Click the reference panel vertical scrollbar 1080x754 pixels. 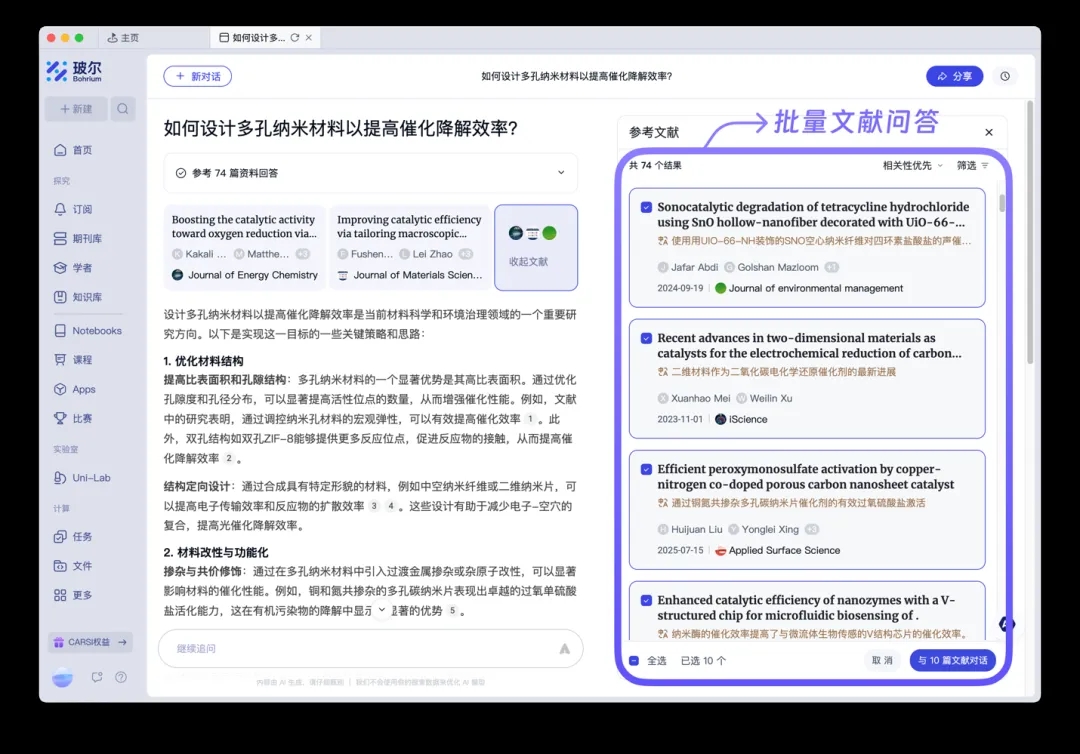tap(1002, 205)
